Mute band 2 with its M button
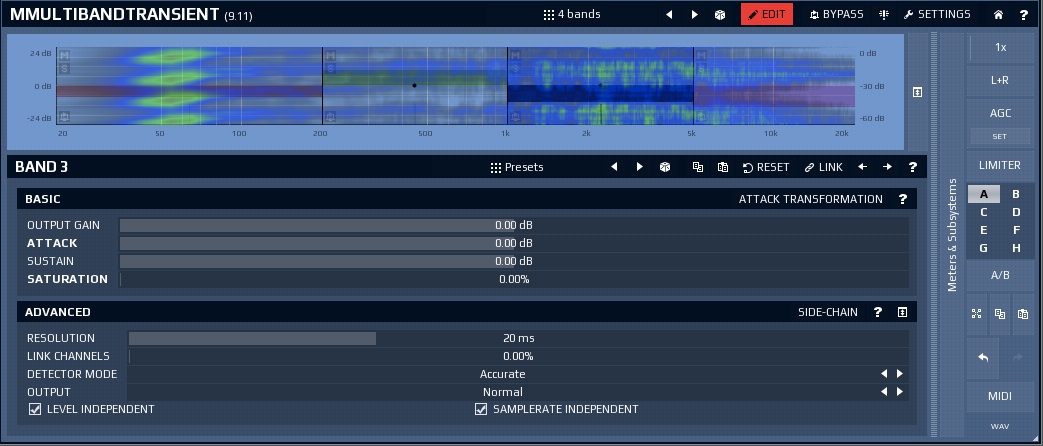 click(x=331, y=55)
